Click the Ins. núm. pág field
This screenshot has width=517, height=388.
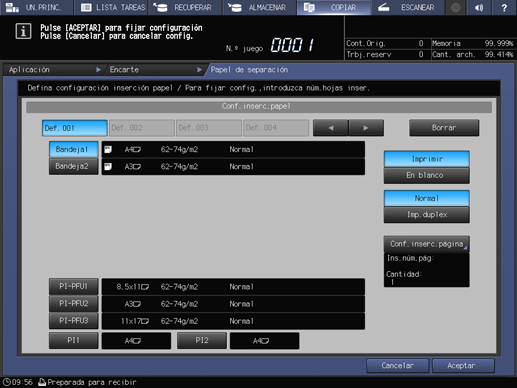[427, 258]
